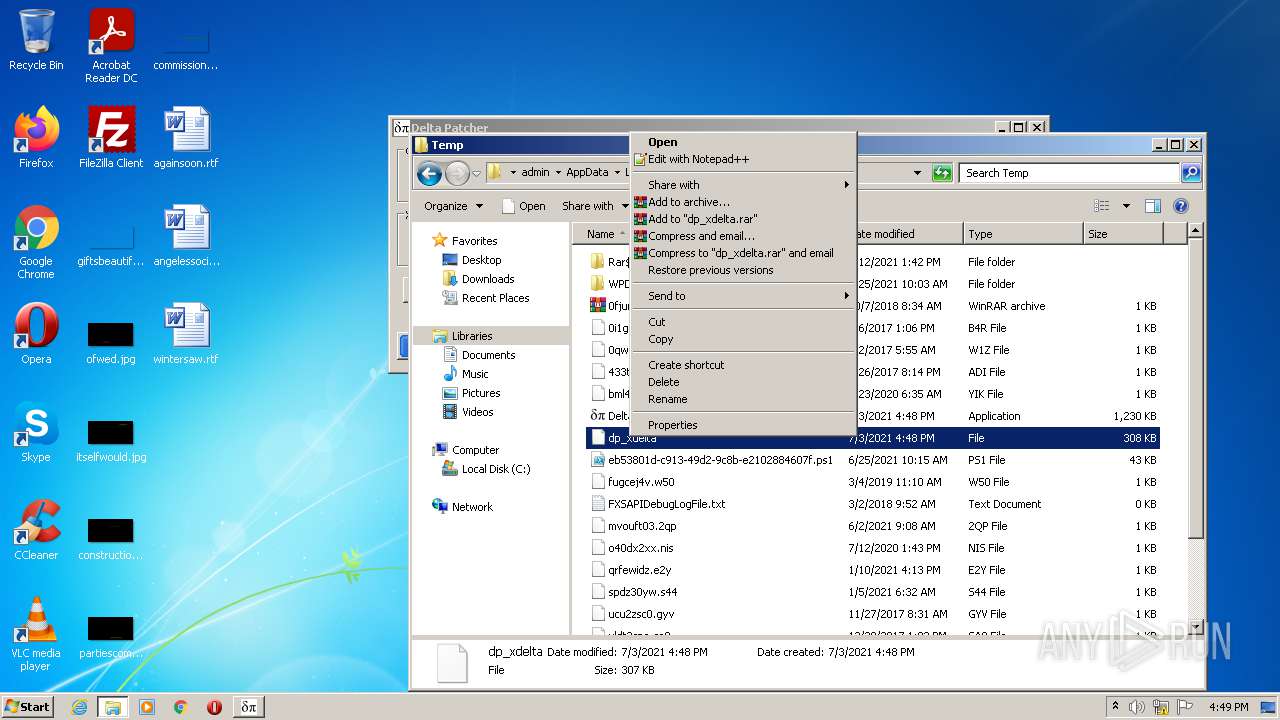
Task: Choose Edit with Notepad++
Action: (742, 159)
